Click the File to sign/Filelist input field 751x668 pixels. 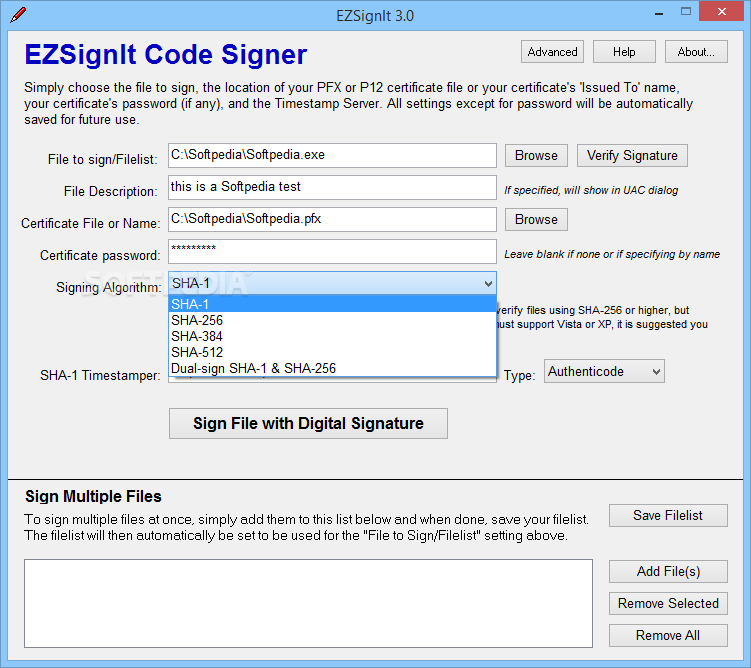pyautogui.click(x=332, y=155)
